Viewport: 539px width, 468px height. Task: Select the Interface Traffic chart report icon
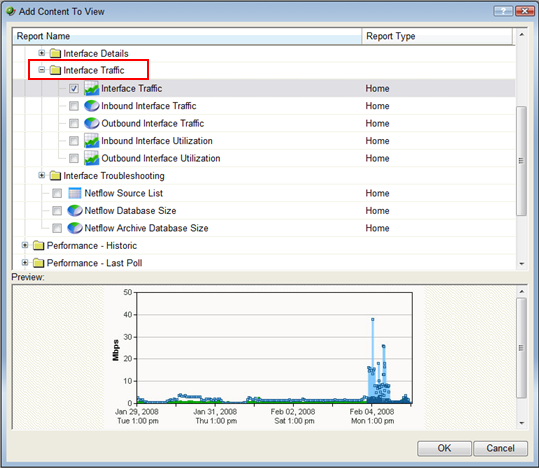[x=91, y=88]
